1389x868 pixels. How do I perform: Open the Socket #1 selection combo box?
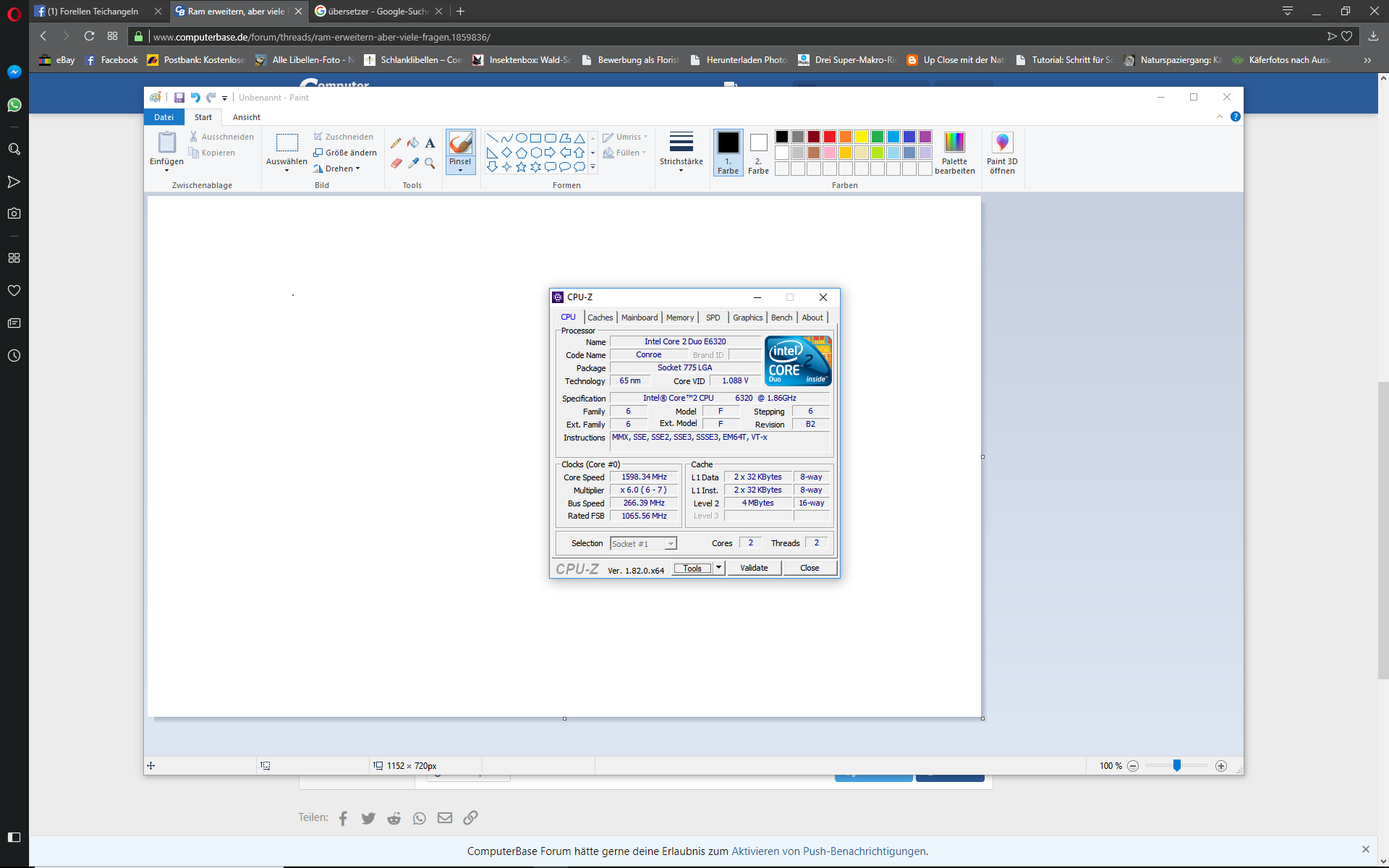point(642,544)
